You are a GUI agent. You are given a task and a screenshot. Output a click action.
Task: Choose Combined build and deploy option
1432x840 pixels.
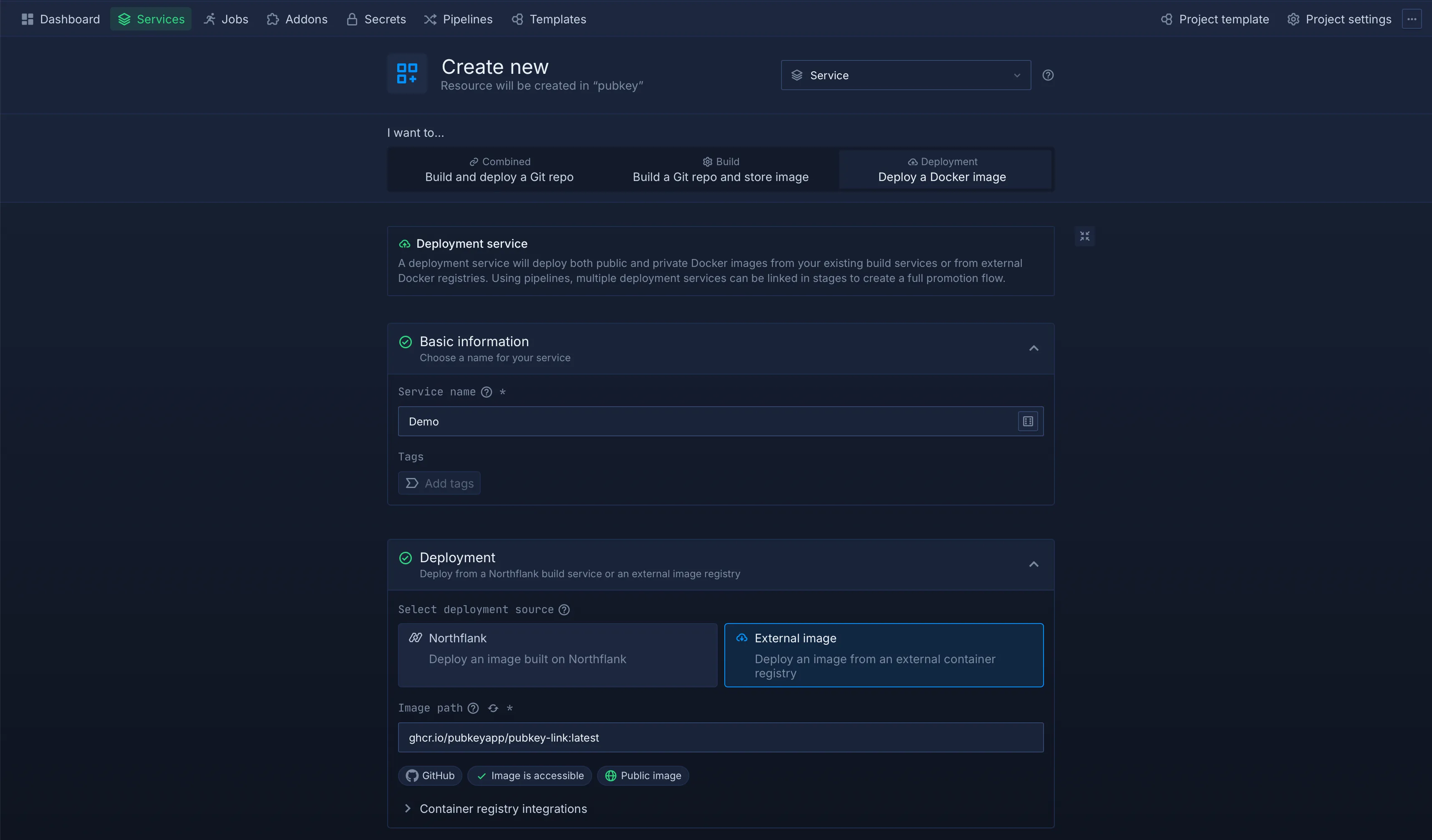(499, 169)
